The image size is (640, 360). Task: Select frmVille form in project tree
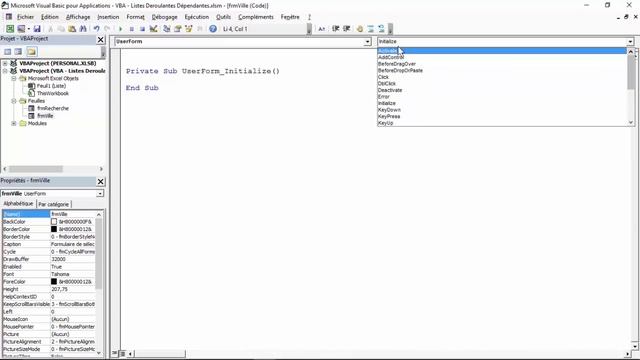[45, 116]
